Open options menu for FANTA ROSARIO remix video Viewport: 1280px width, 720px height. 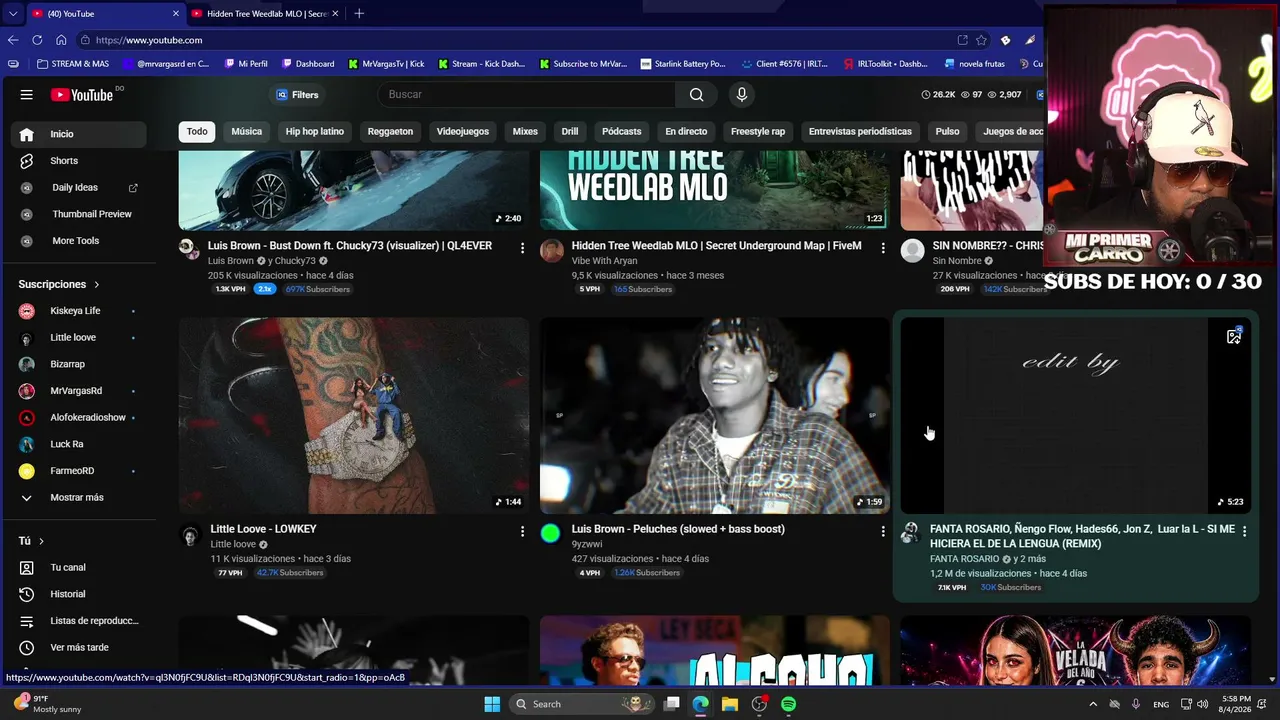point(1244,531)
